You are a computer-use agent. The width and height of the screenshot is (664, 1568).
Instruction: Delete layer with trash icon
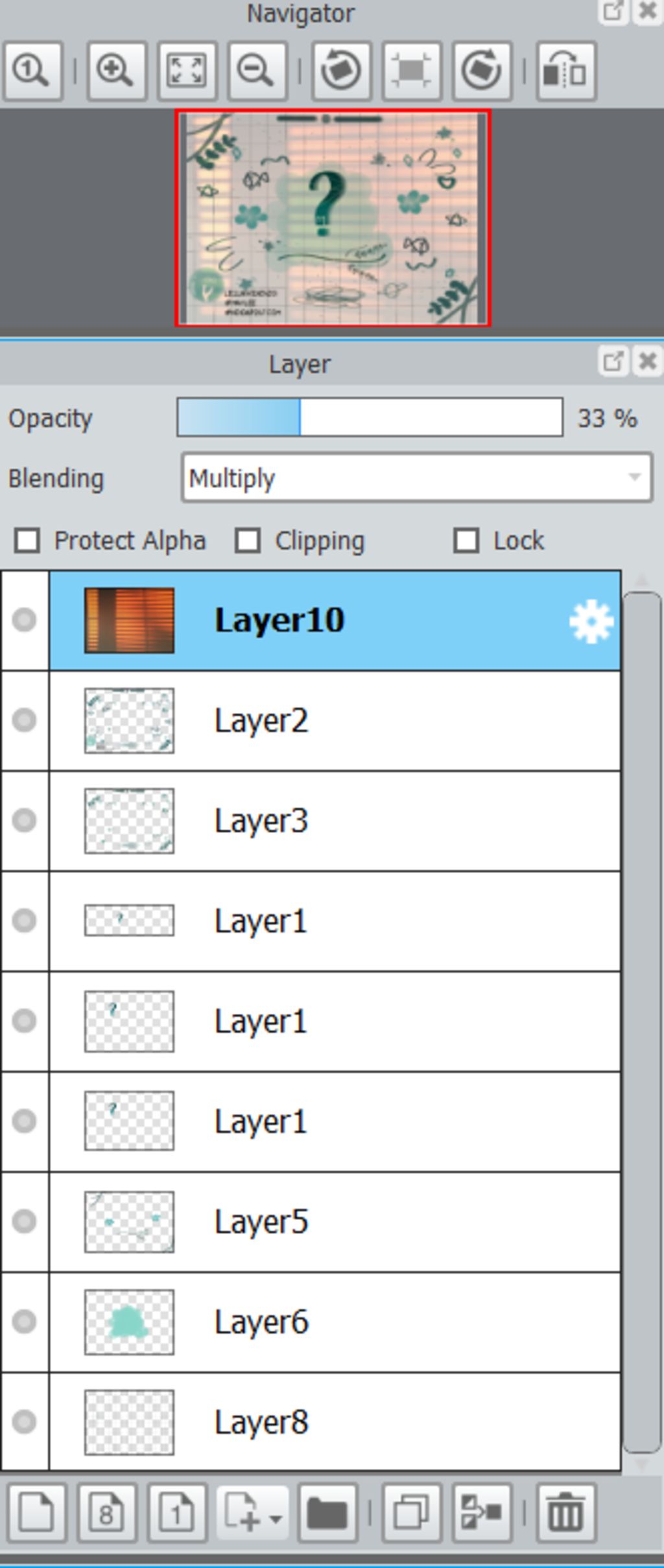pos(566,1513)
